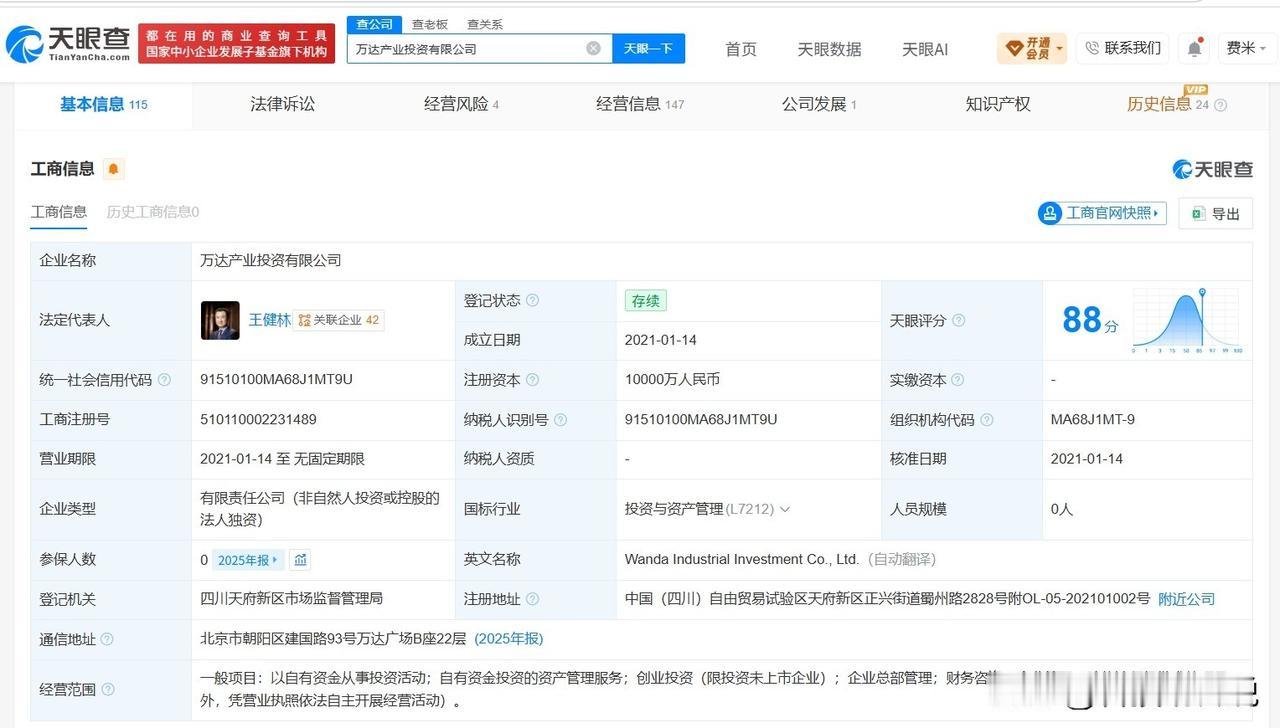Open the 知识产权 tab

tap(998, 104)
